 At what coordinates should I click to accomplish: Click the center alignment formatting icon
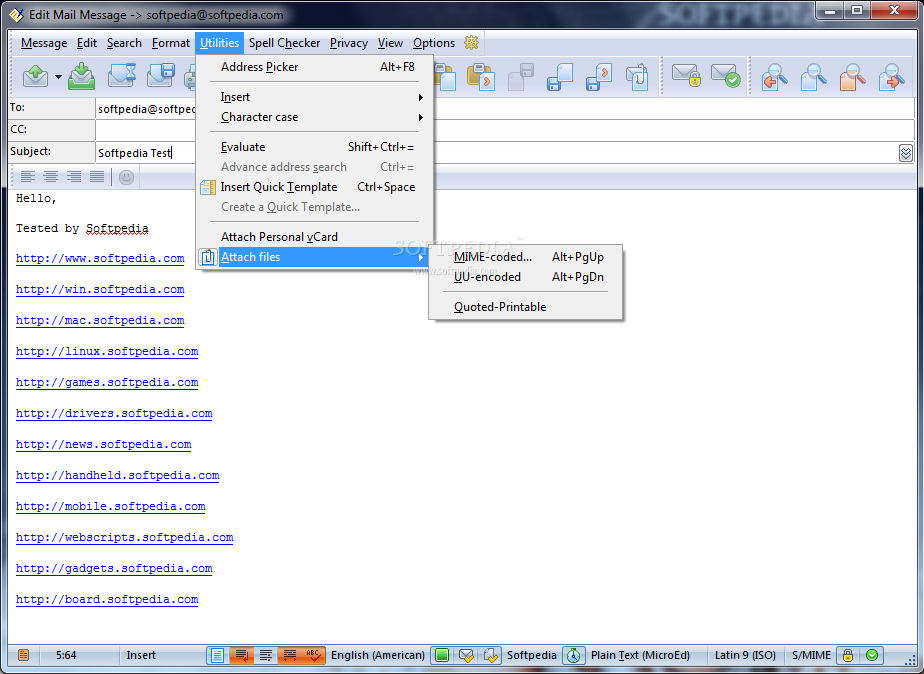click(x=51, y=176)
